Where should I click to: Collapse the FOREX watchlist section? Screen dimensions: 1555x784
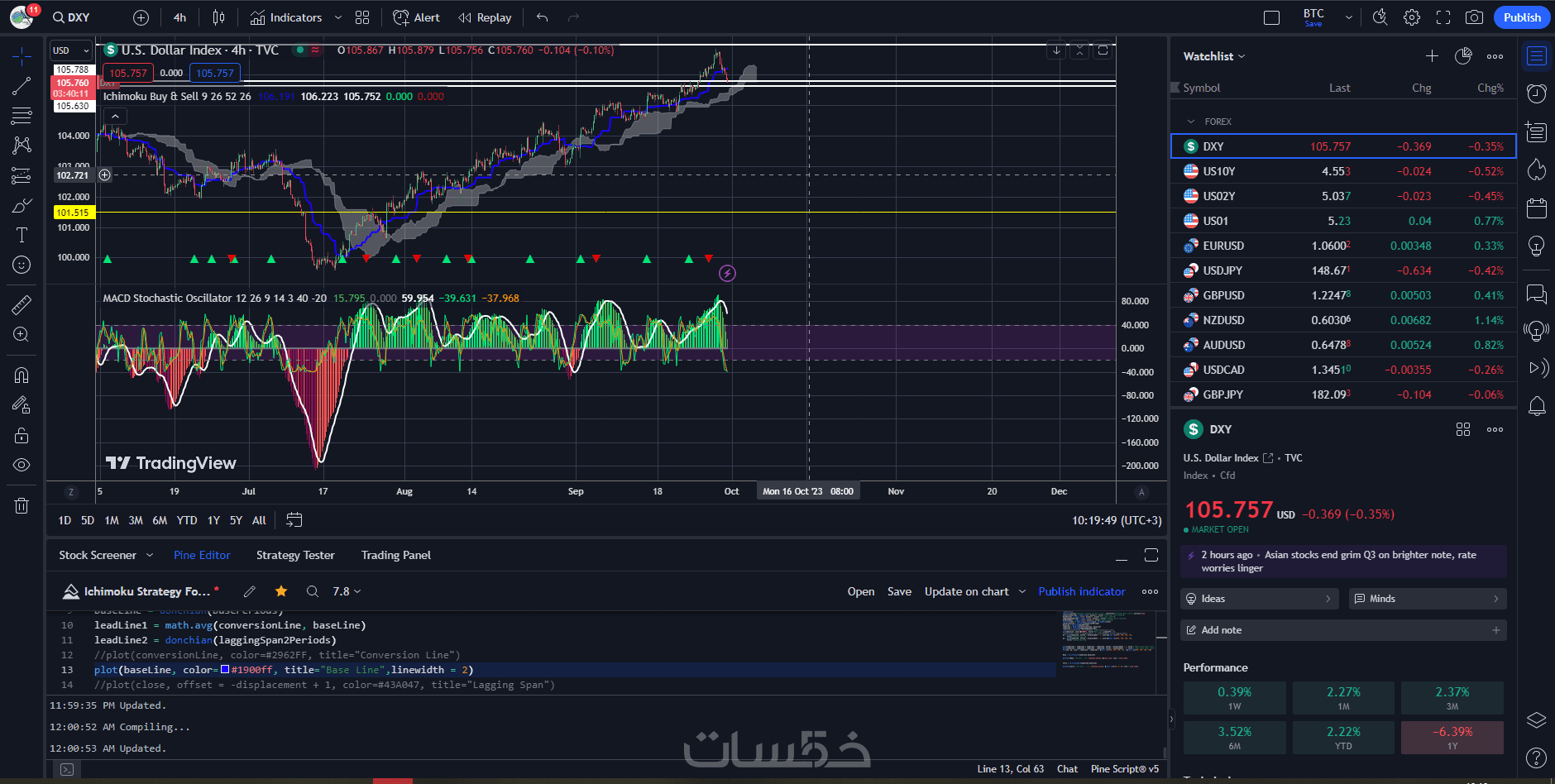(1190, 122)
